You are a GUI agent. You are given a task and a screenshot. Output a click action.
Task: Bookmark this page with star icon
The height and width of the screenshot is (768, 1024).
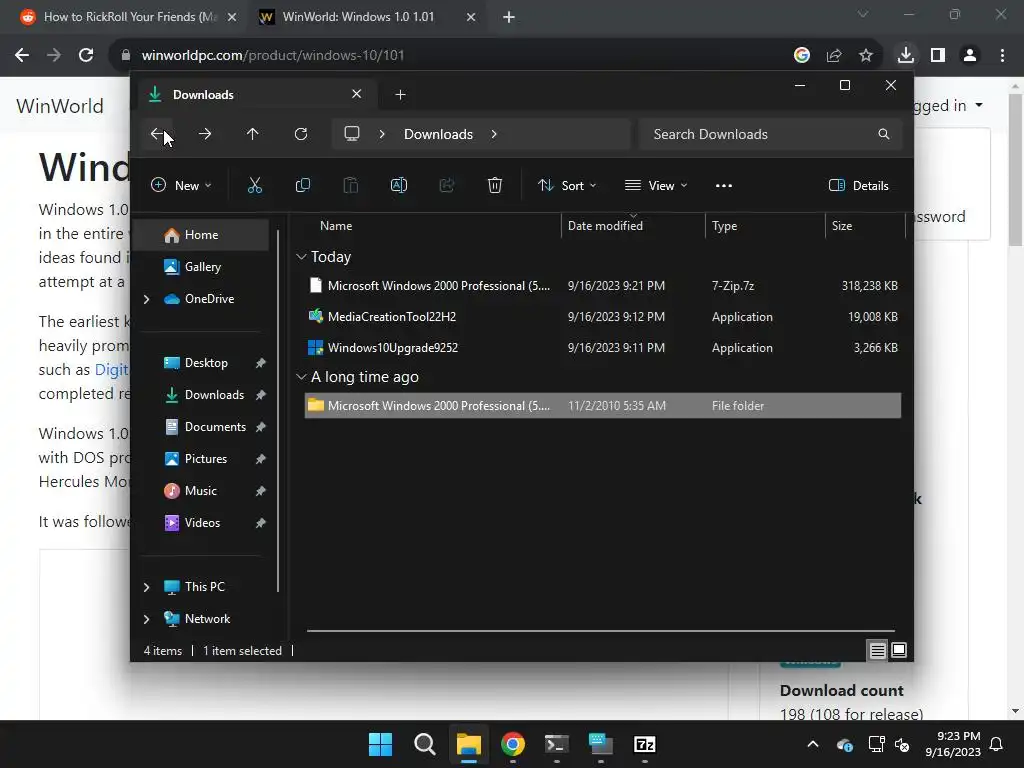pyautogui.click(x=866, y=56)
